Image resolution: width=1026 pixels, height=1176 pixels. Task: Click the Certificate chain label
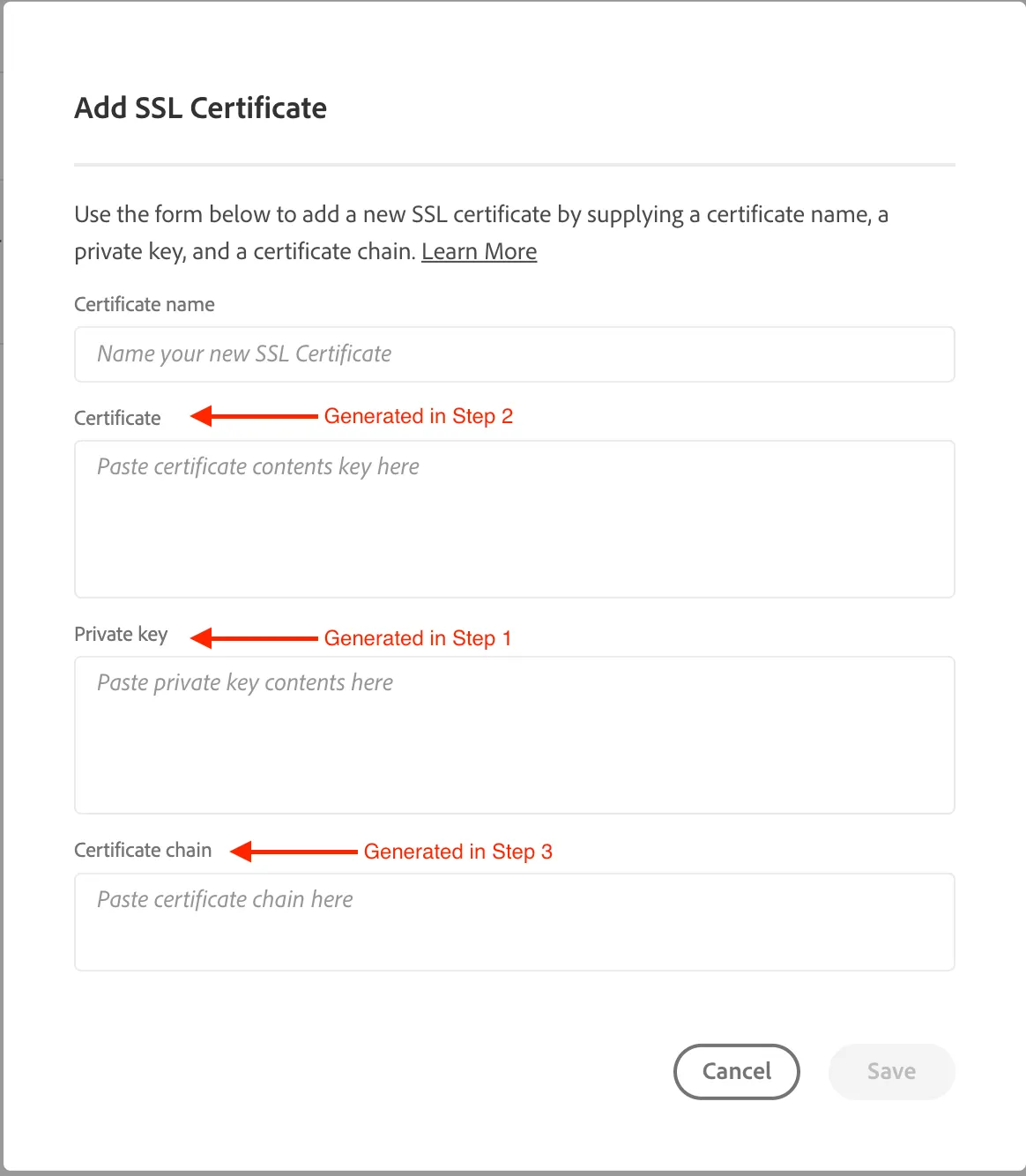[x=143, y=850]
